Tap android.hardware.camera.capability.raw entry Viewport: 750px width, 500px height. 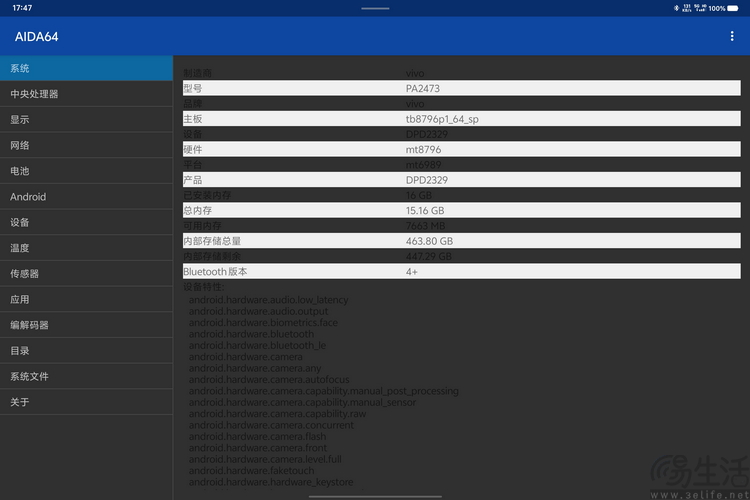click(x=277, y=414)
